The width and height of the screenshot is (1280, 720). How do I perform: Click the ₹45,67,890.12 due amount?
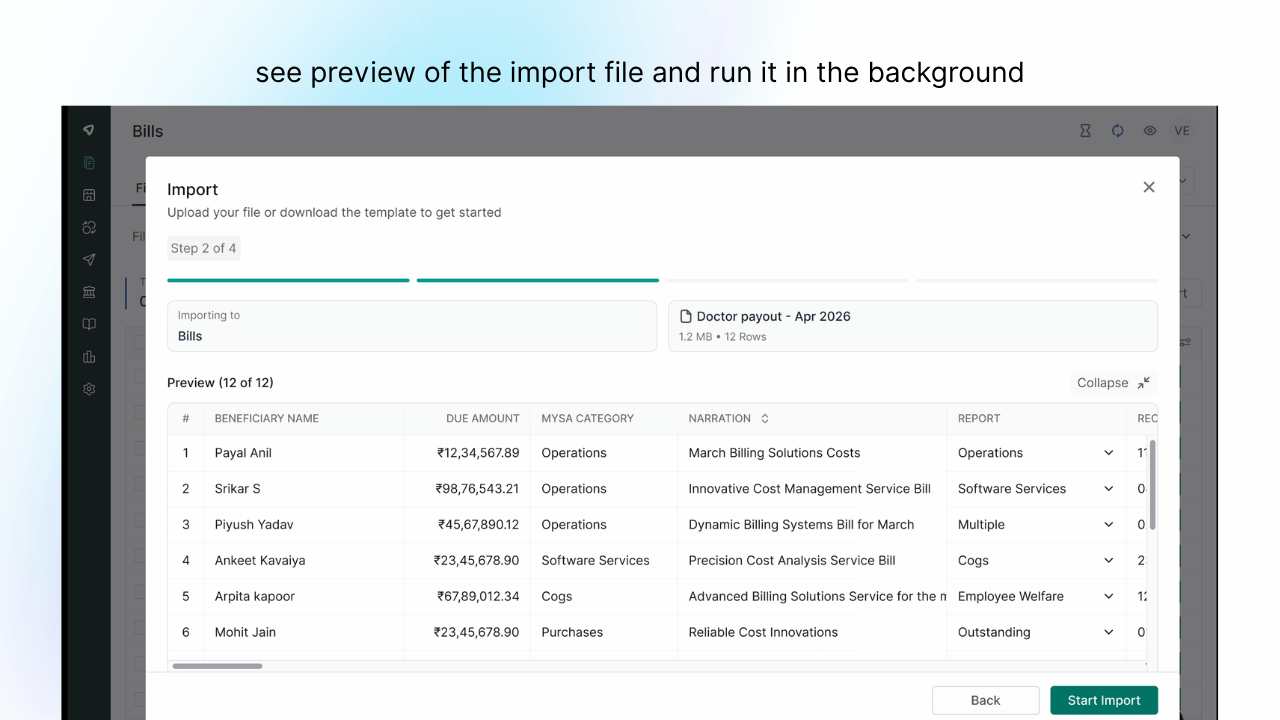pyautogui.click(x=478, y=525)
